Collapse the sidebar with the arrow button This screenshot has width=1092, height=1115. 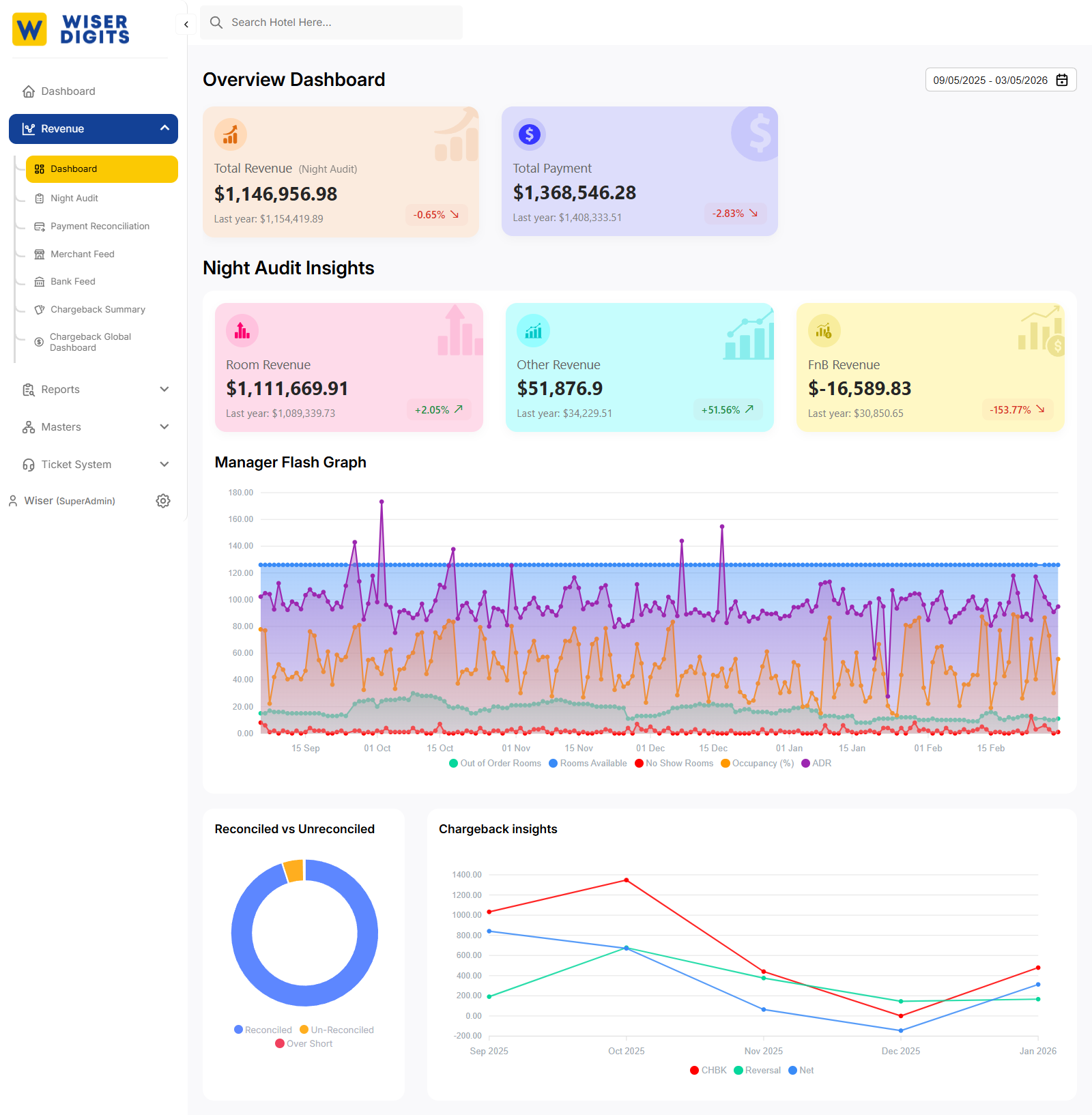pos(185,24)
